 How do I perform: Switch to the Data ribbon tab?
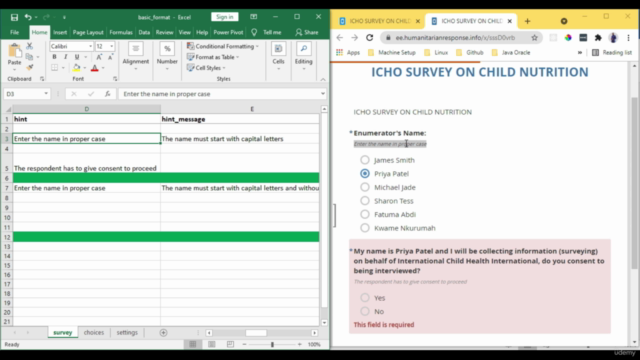point(144,32)
